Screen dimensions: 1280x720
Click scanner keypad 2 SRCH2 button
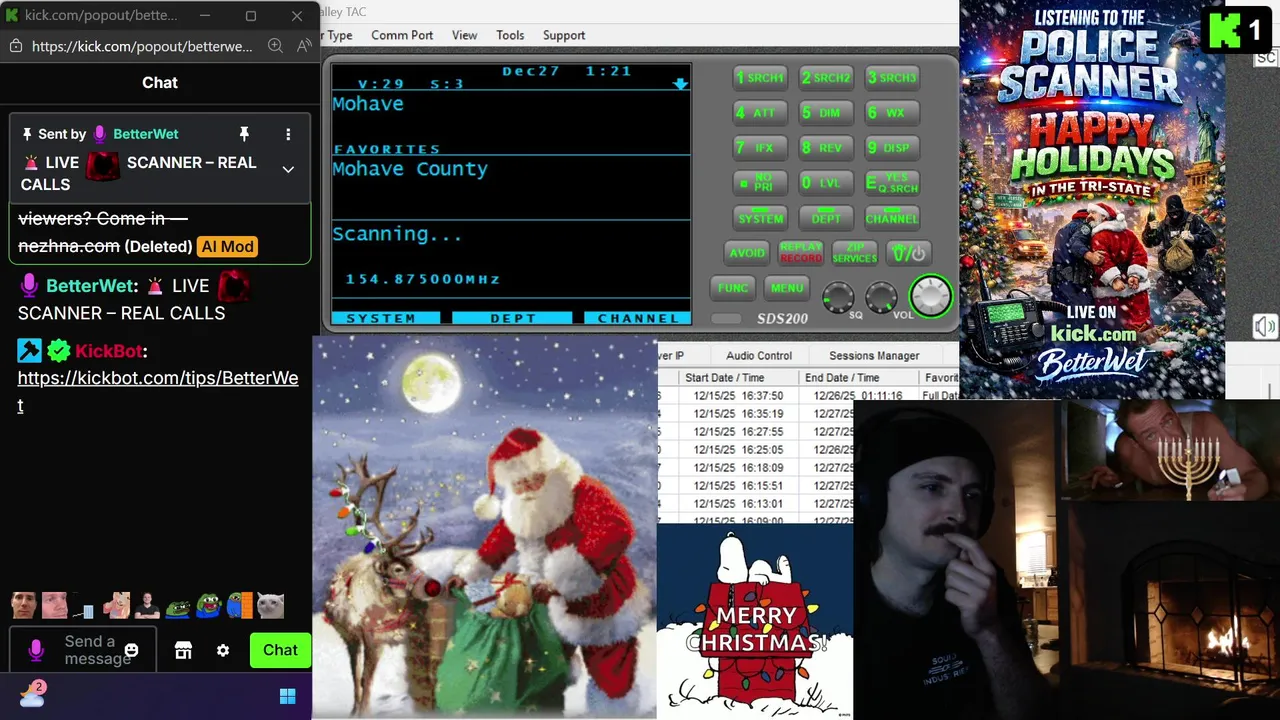[826, 78]
